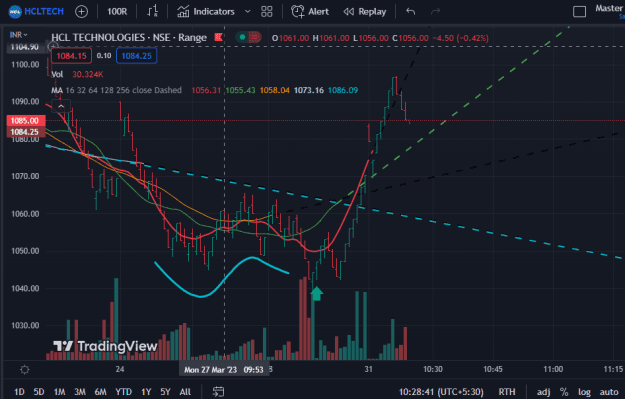
Task: Undo the last chart action
Action: tap(411, 12)
